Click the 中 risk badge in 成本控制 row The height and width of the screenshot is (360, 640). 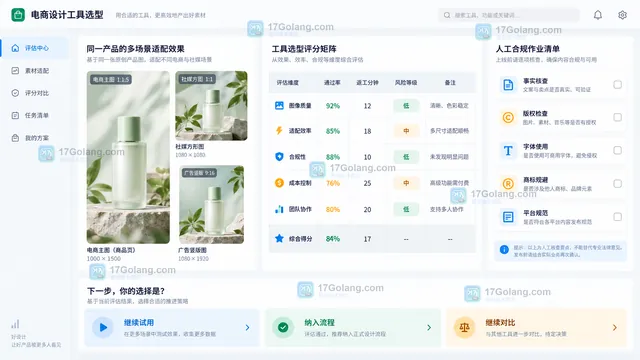[406, 183]
